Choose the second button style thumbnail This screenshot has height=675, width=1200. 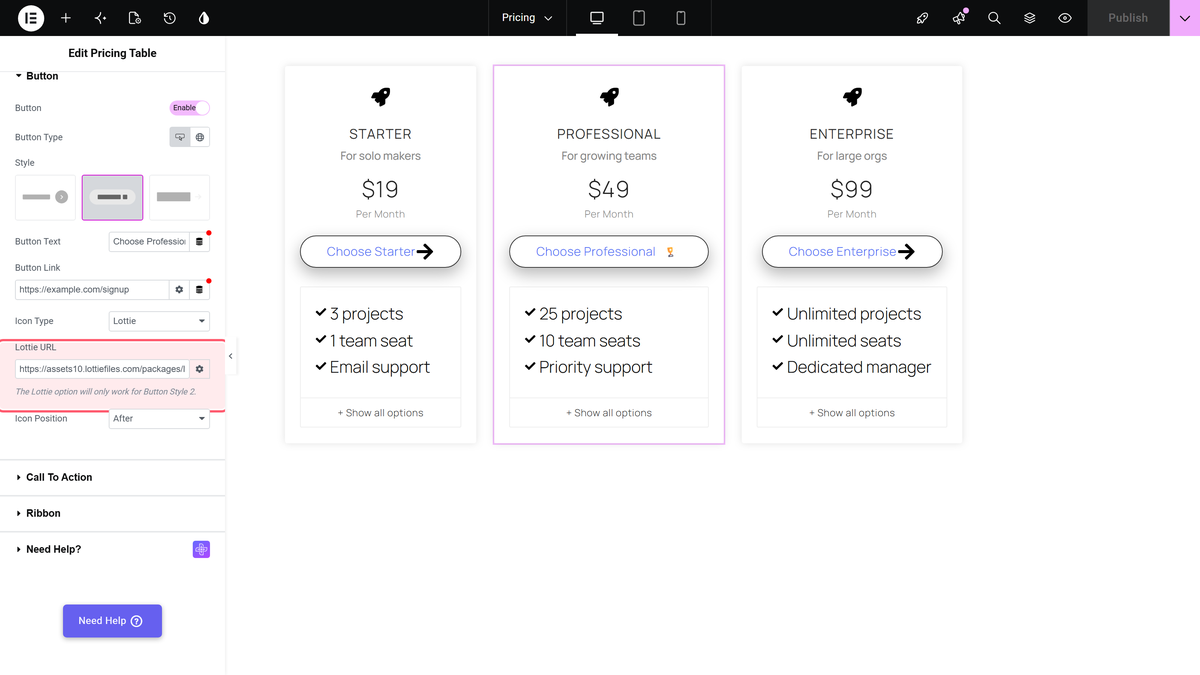coord(112,197)
